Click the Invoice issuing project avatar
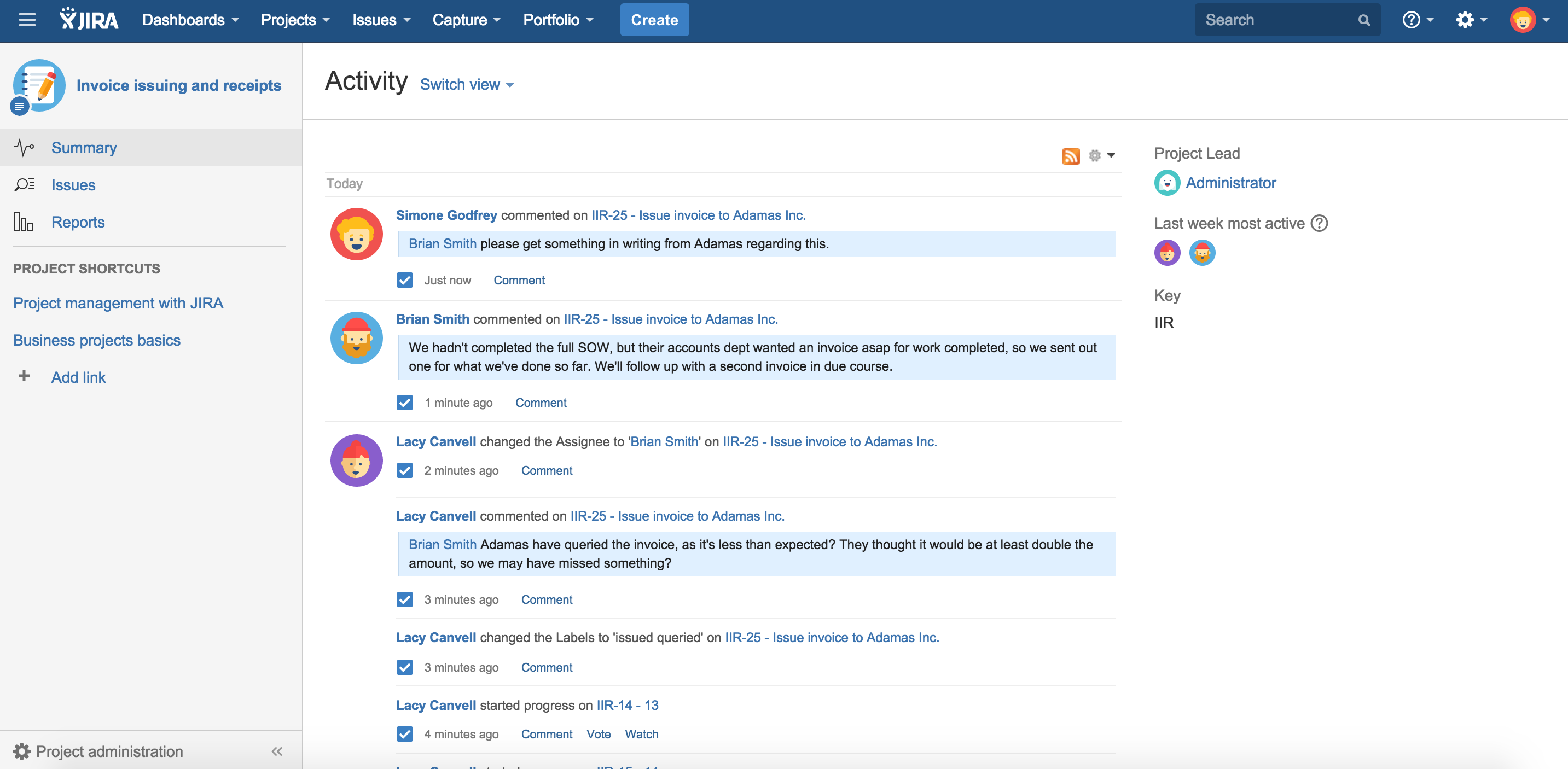Screen dimensions: 1568x769 39,85
